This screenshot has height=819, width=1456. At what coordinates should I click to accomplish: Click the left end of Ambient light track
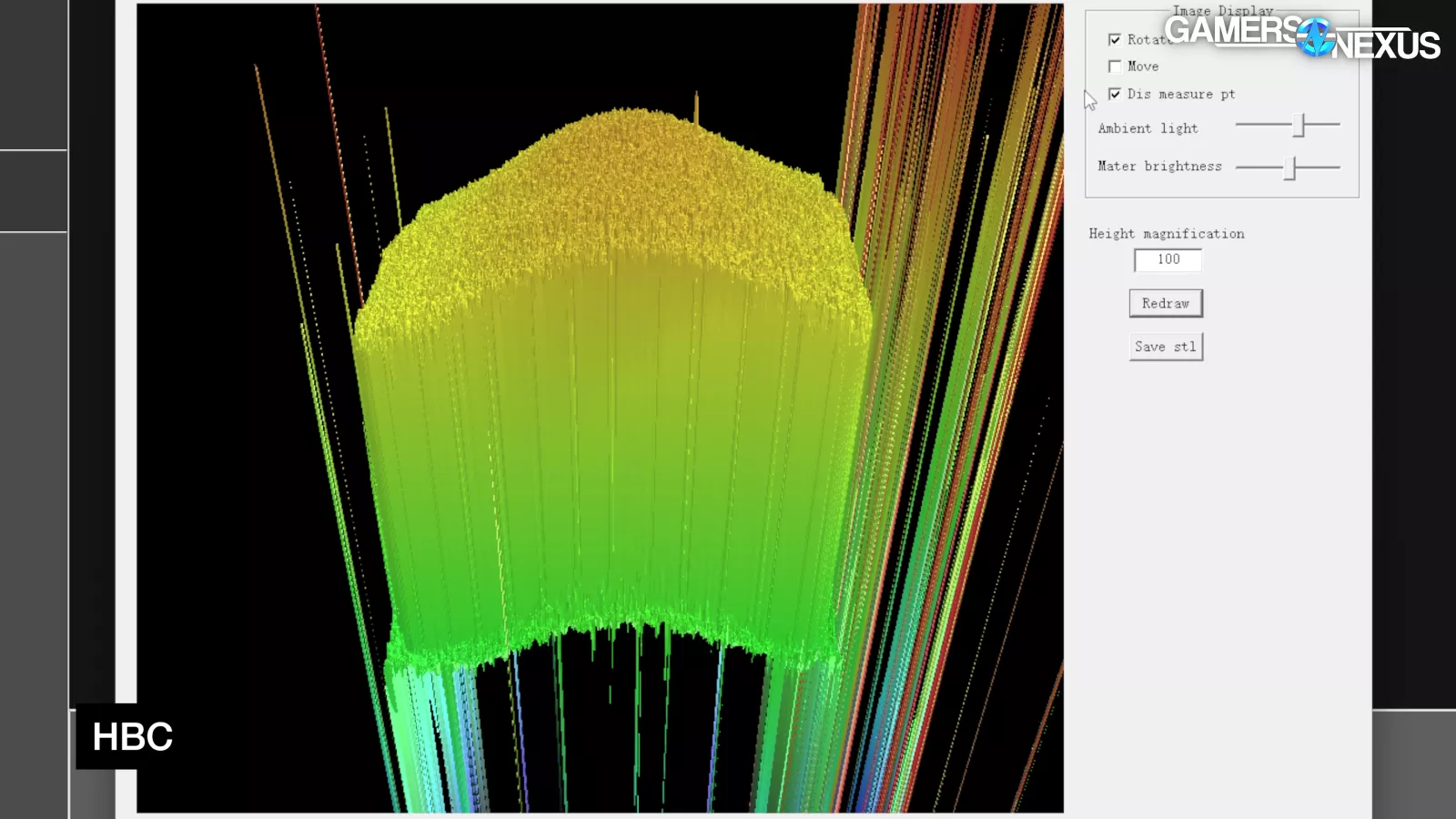point(1239,124)
